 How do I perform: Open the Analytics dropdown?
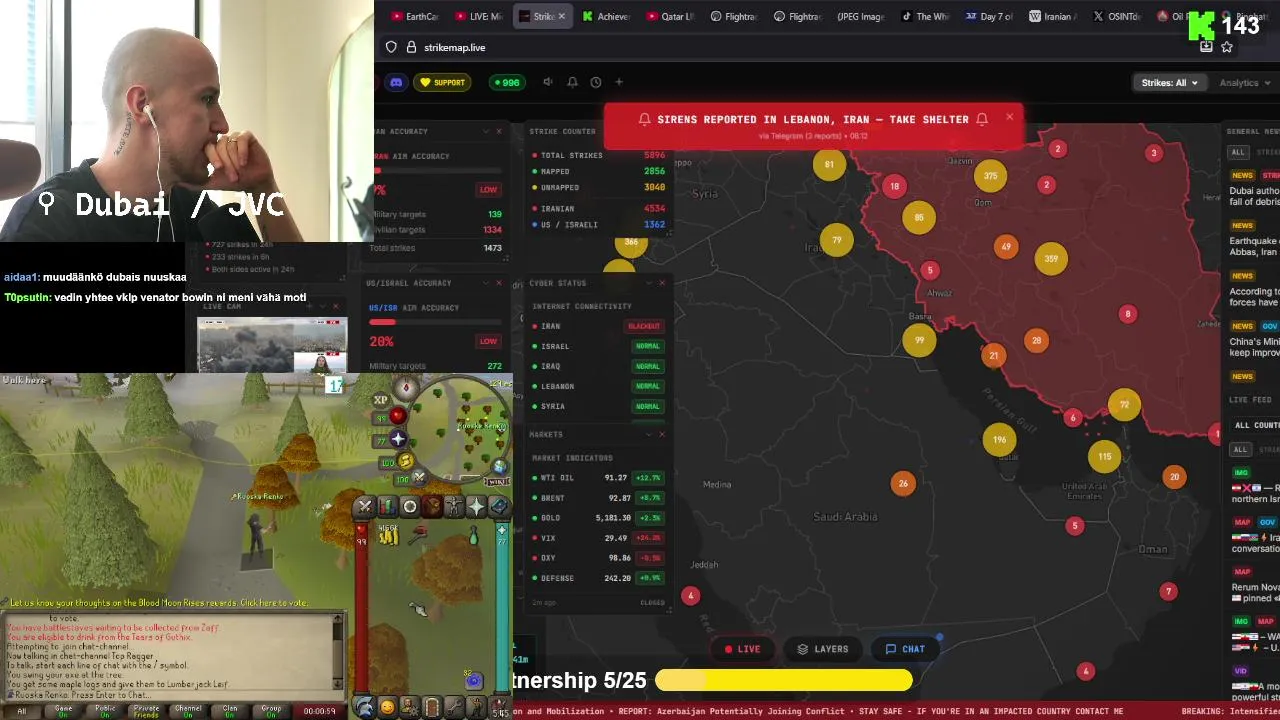click(x=1245, y=83)
